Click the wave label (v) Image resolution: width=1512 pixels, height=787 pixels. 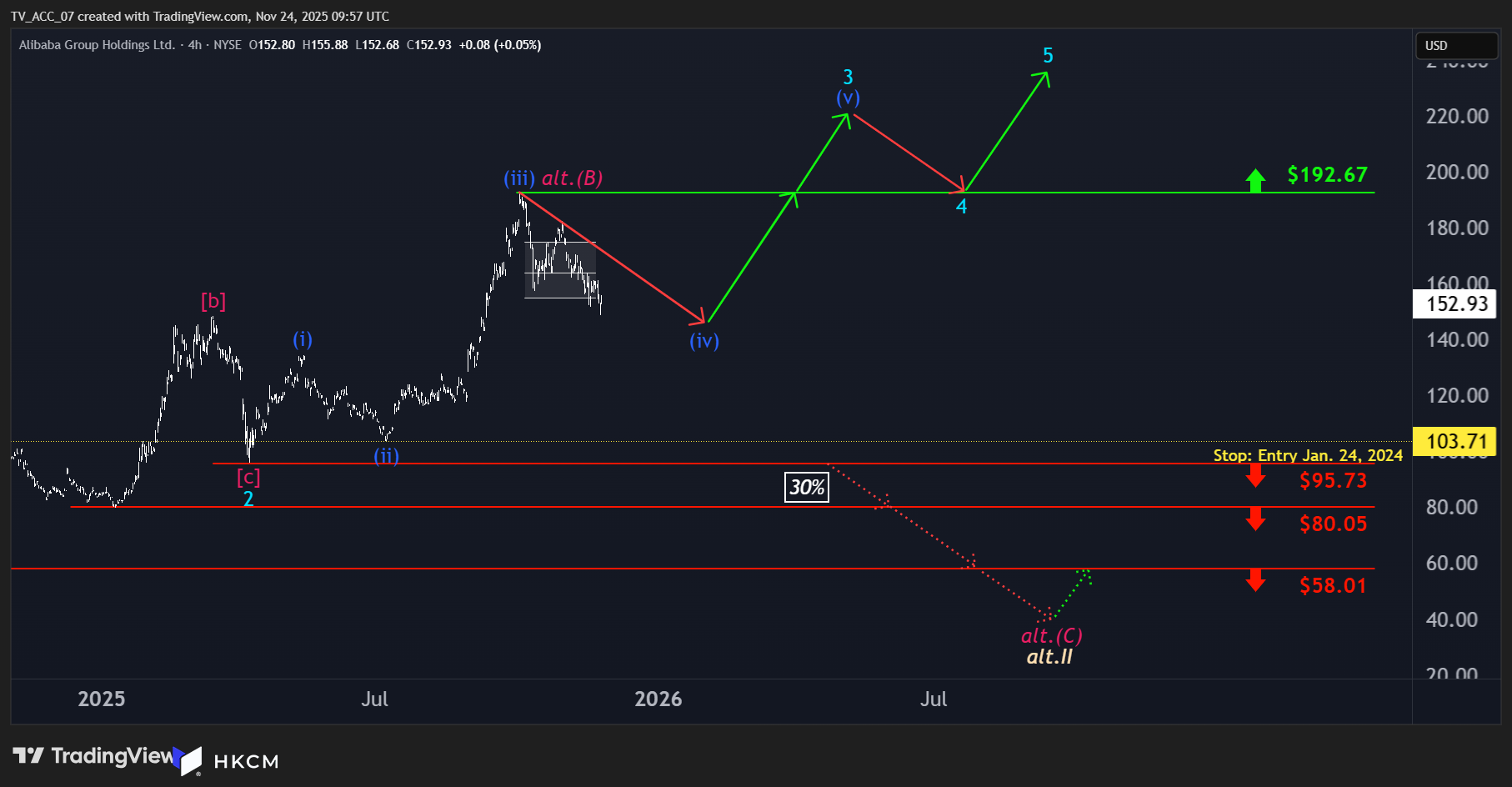[x=849, y=98]
